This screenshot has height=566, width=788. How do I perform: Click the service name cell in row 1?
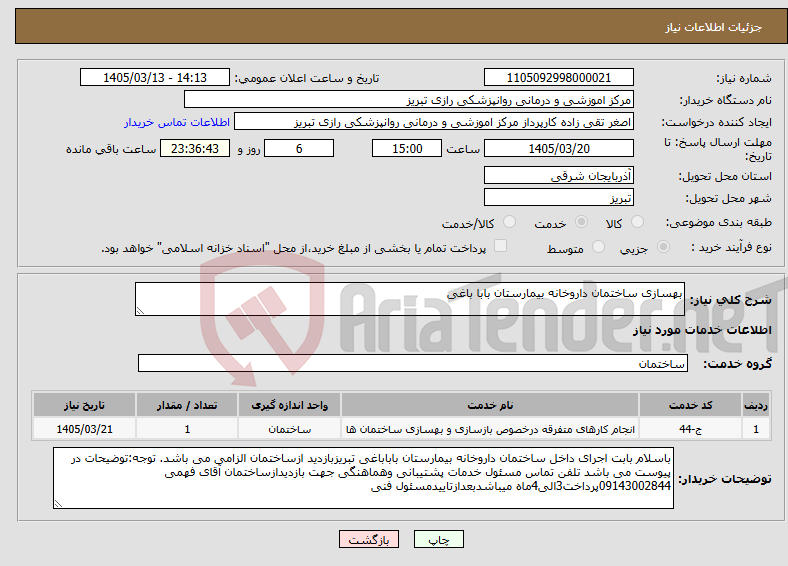(x=490, y=429)
